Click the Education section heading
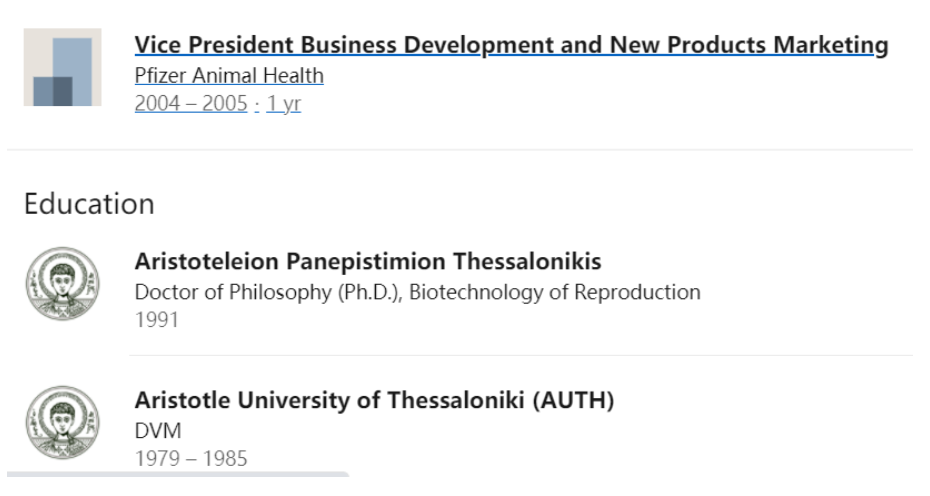Viewport: 930px width, 496px height. (89, 204)
